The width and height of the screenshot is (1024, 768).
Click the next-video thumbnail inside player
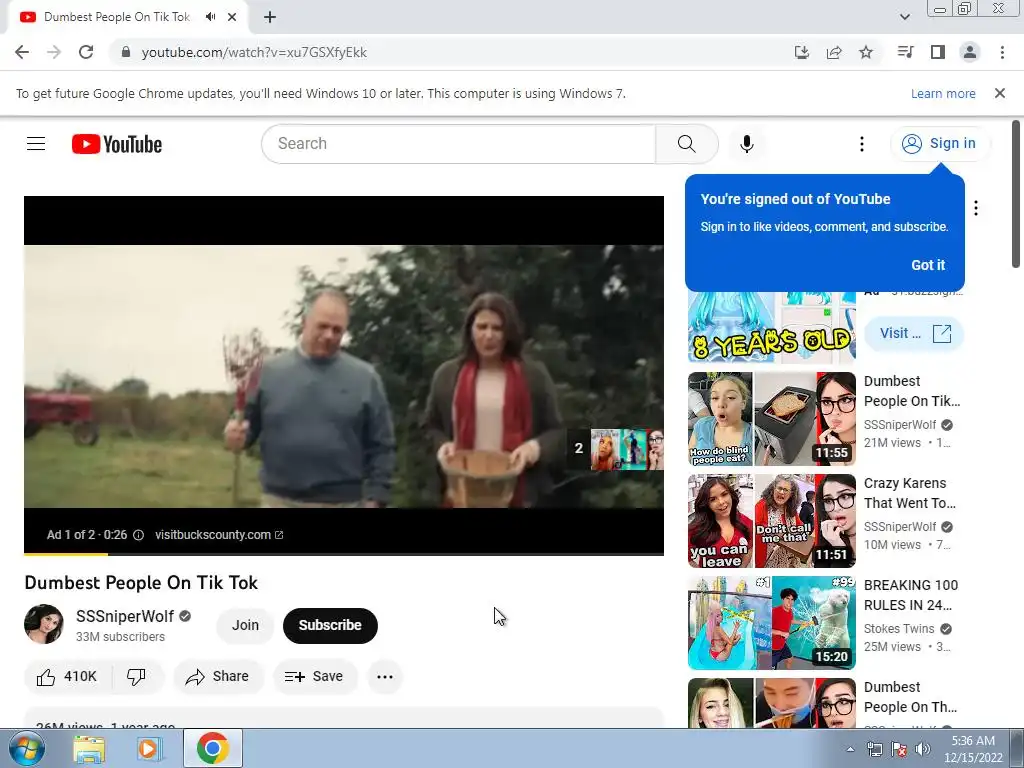[x=627, y=449]
